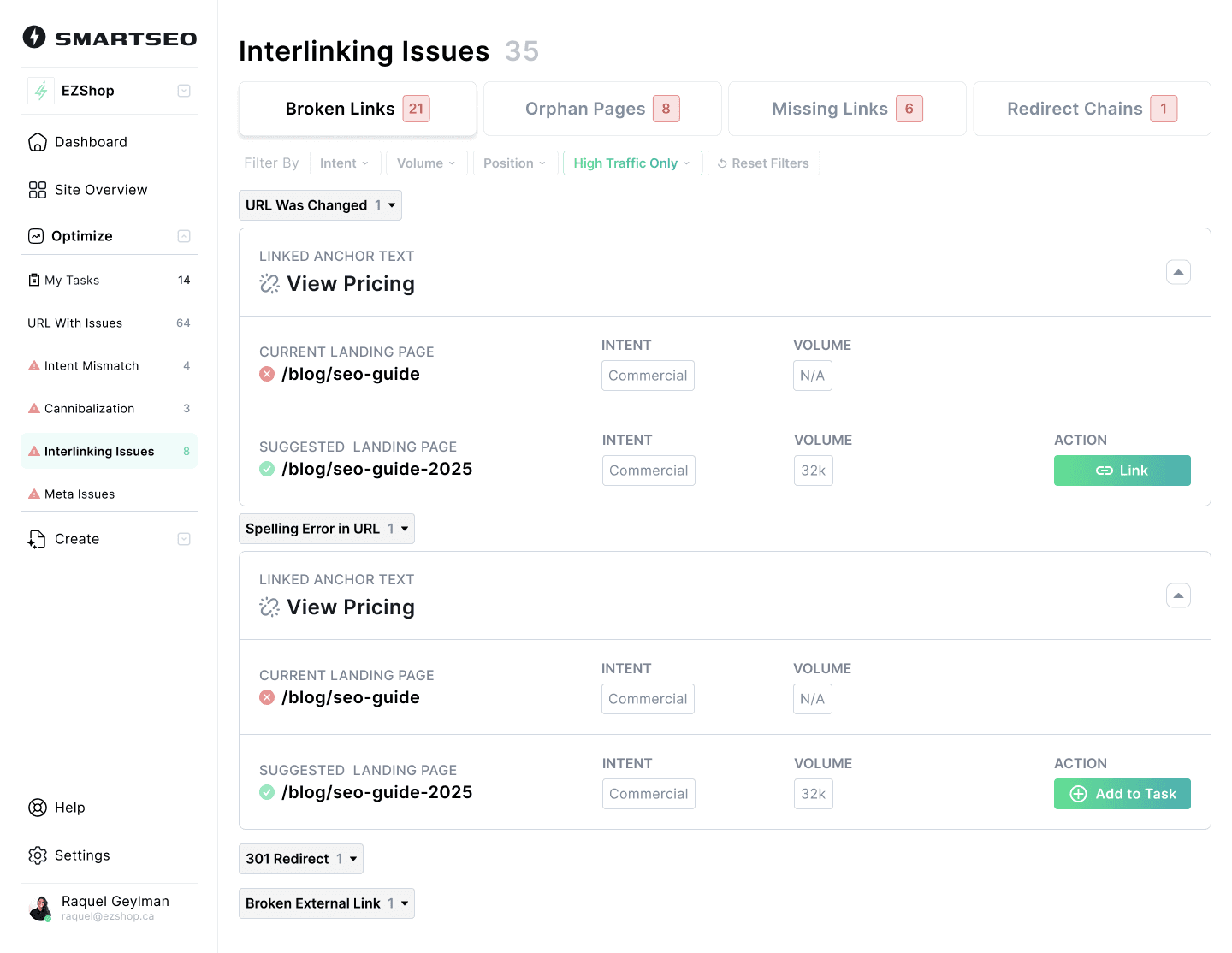
Task: Toggle the URL Was Changed group
Action: click(320, 205)
